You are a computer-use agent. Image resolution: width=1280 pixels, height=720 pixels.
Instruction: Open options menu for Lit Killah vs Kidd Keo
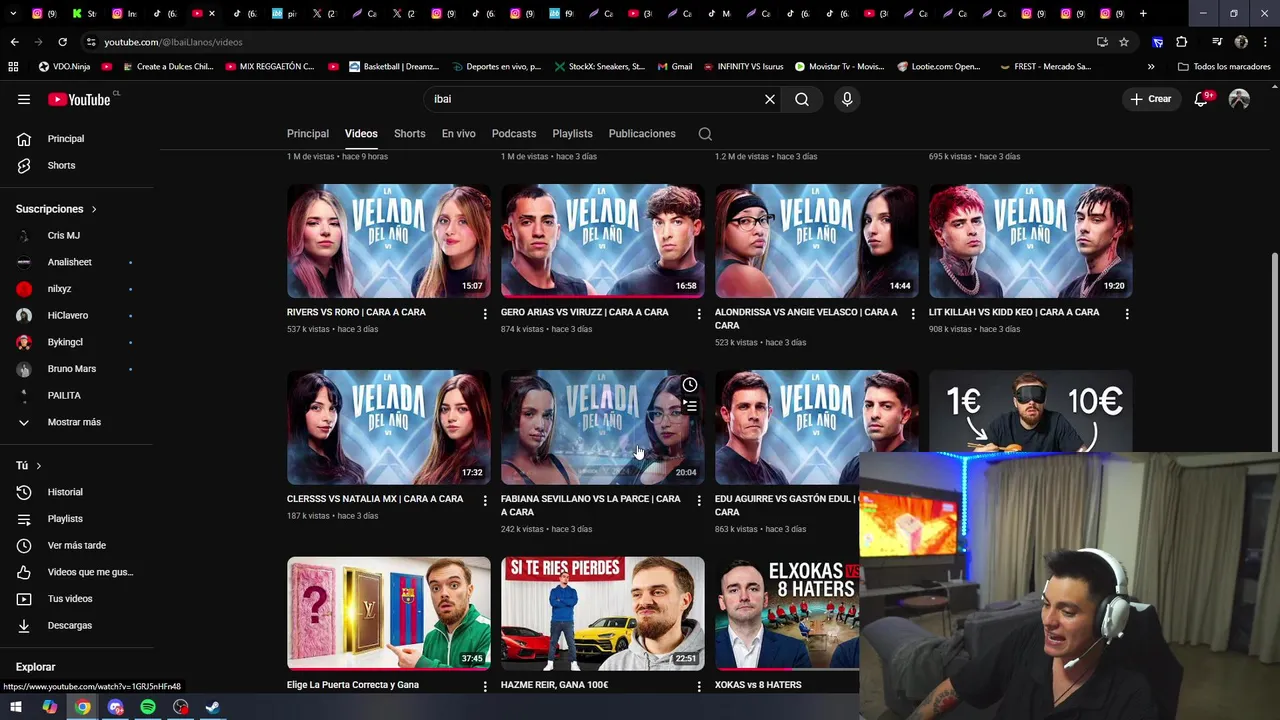(1127, 314)
